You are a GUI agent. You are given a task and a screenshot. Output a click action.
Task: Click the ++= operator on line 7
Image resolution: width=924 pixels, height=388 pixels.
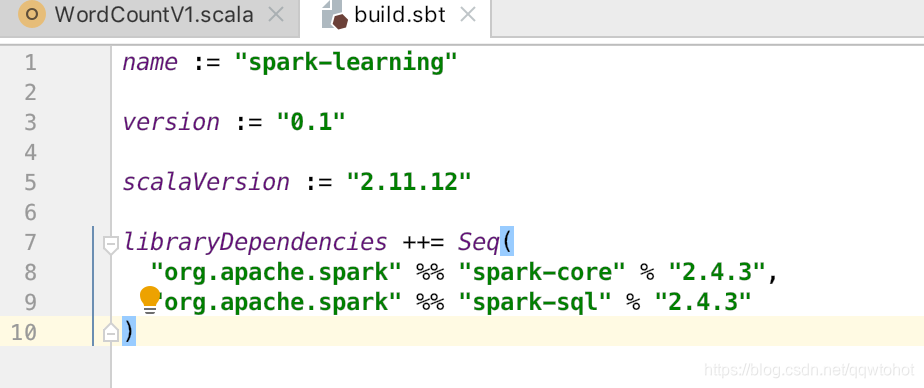[423, 243]
